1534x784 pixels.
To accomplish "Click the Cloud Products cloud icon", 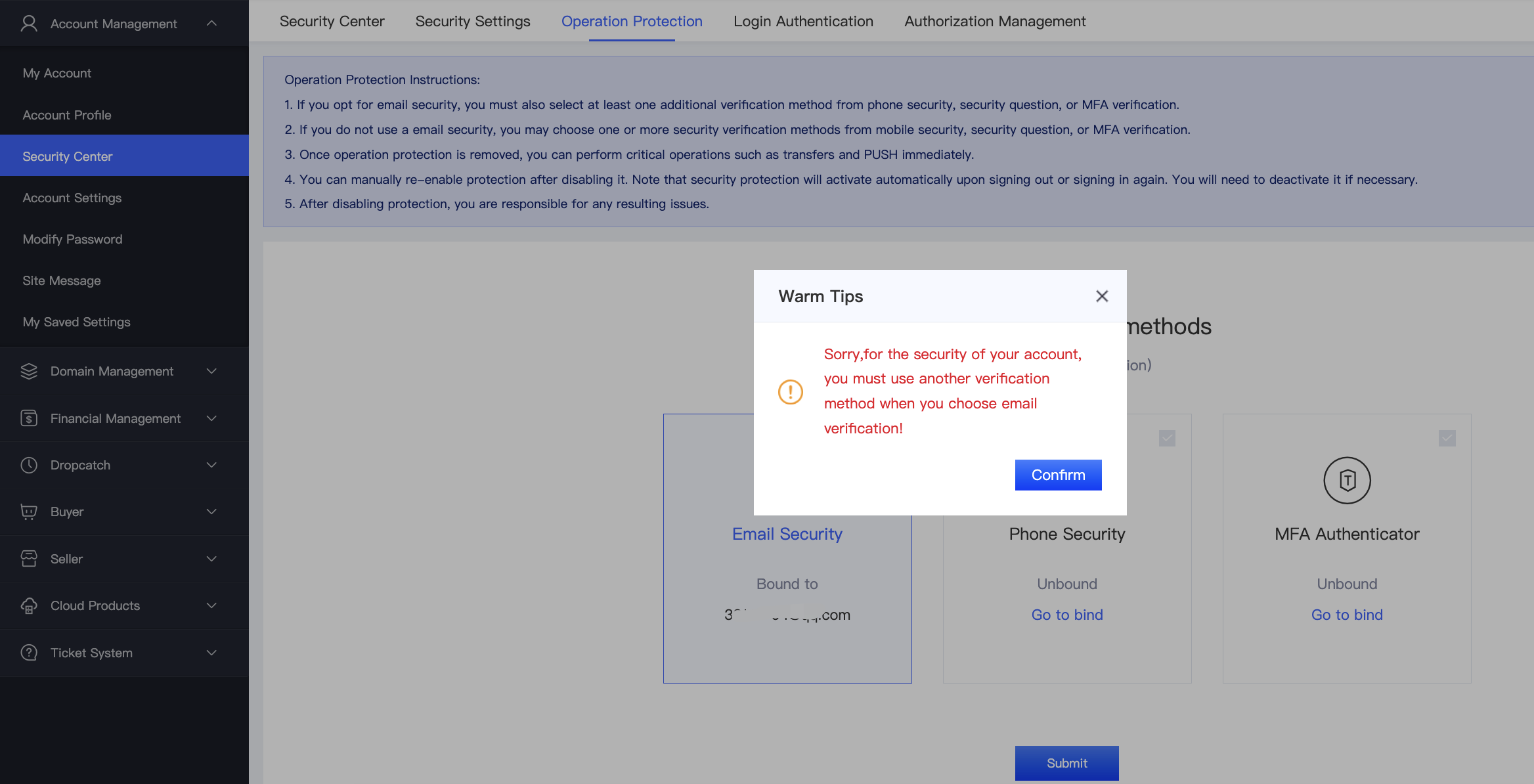I will (x=29, y=605).
